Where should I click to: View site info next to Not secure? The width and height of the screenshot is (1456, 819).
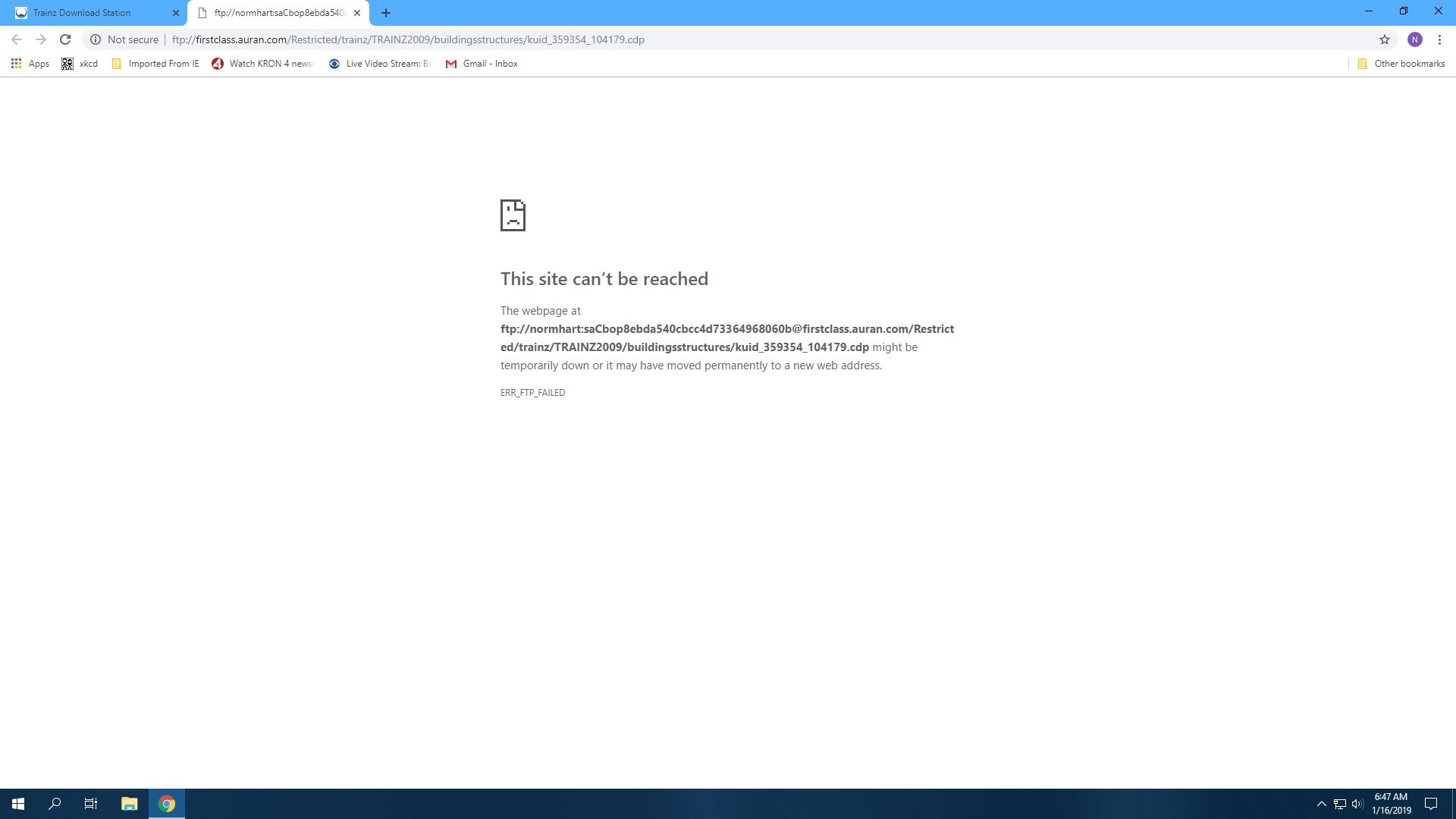pos(96,39)
